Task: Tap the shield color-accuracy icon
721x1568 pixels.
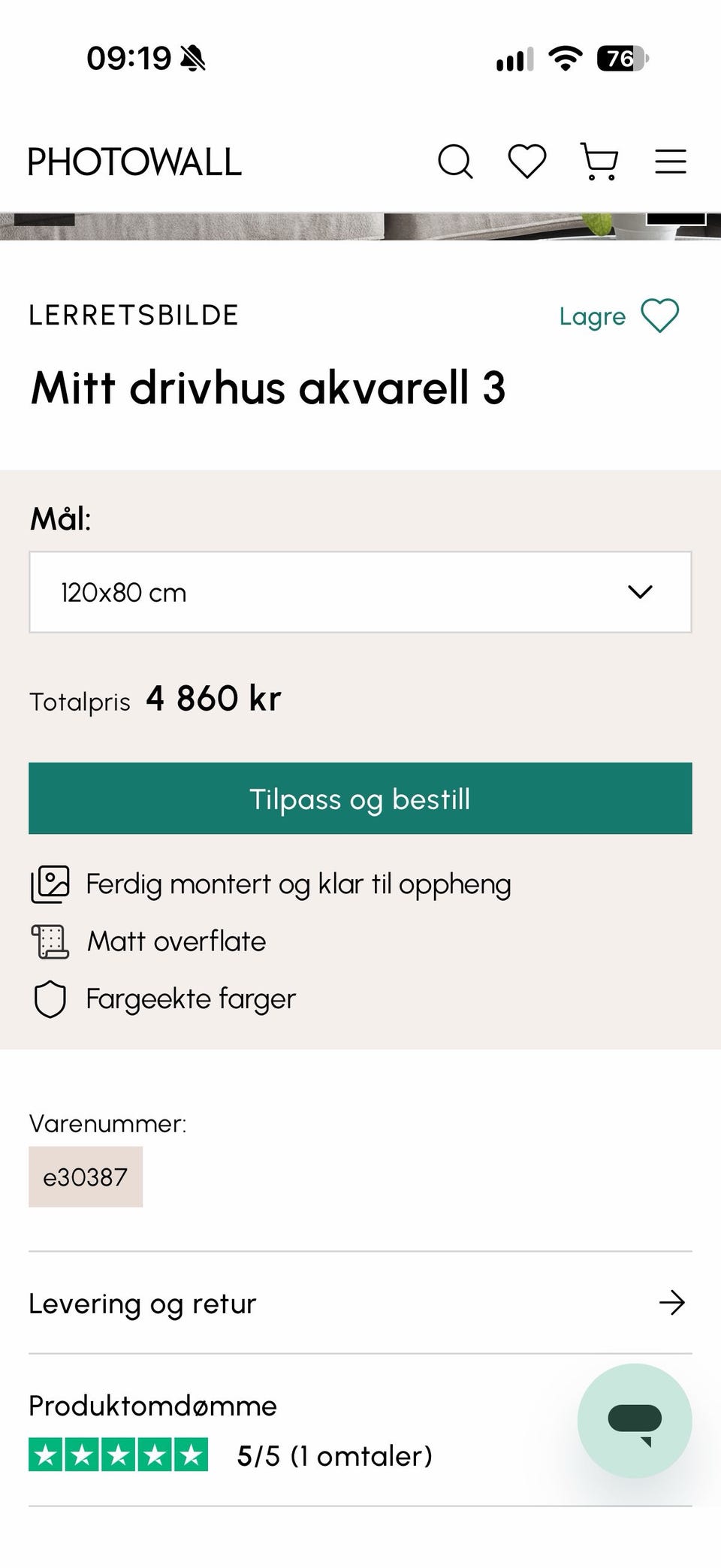Action: (x=50, y=999)
